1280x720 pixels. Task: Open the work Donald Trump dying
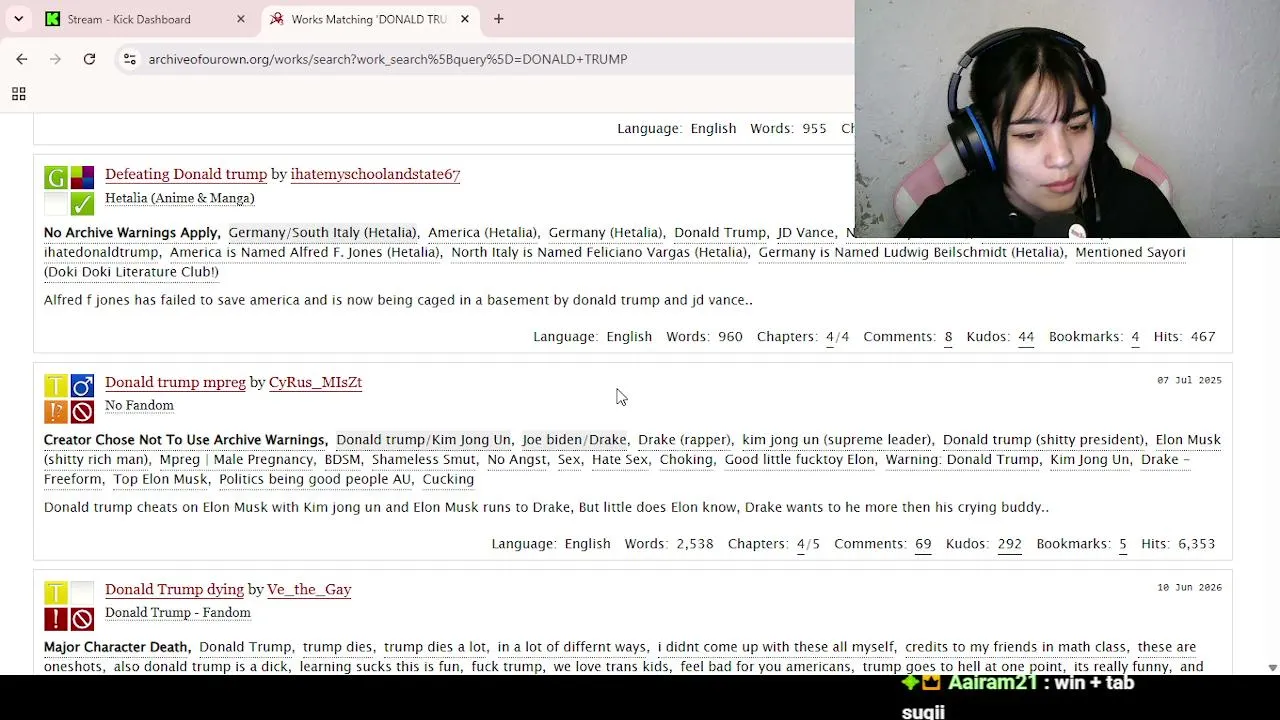(x=174, y=589)
